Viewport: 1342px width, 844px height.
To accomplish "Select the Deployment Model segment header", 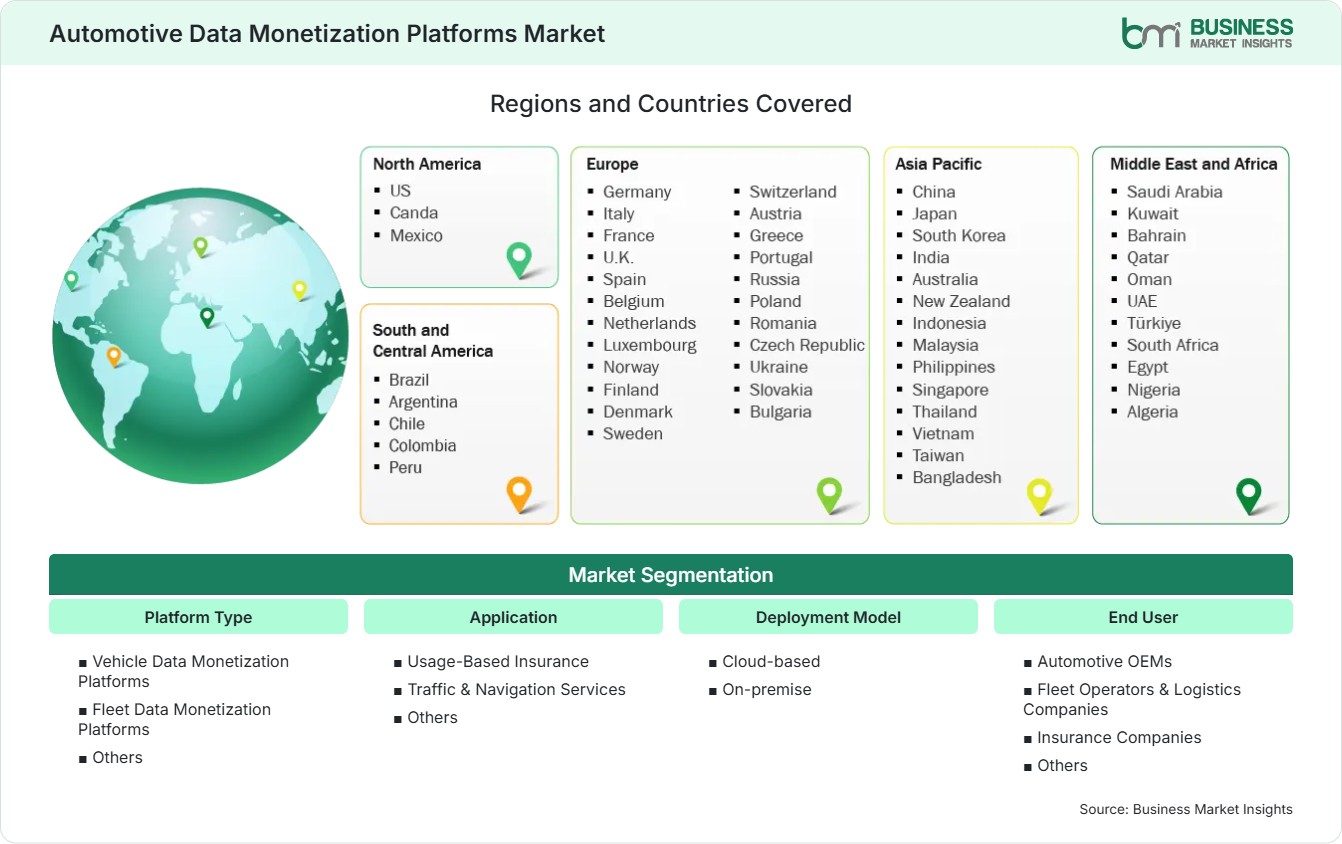I will [x=828, y=617].
